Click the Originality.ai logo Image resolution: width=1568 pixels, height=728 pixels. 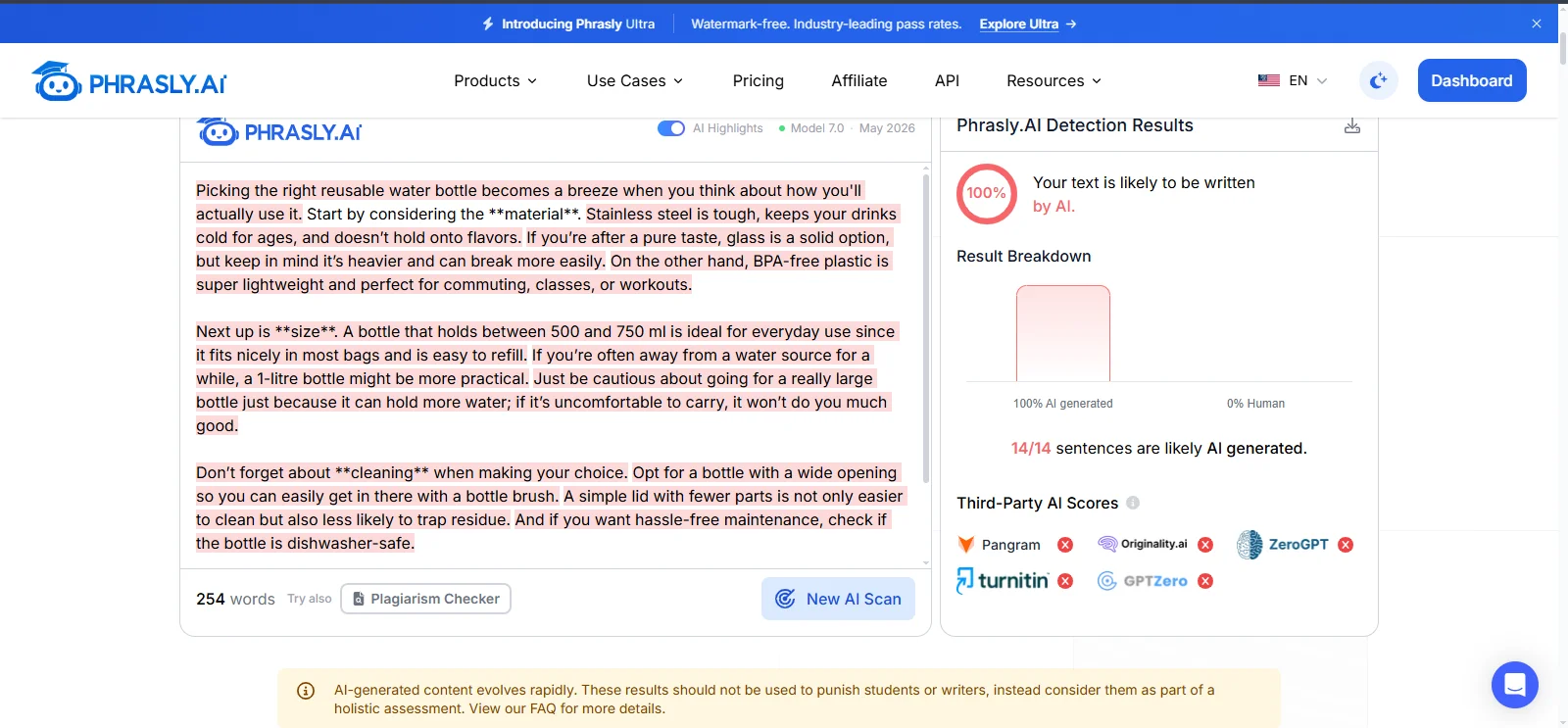tap(1143, 544)
